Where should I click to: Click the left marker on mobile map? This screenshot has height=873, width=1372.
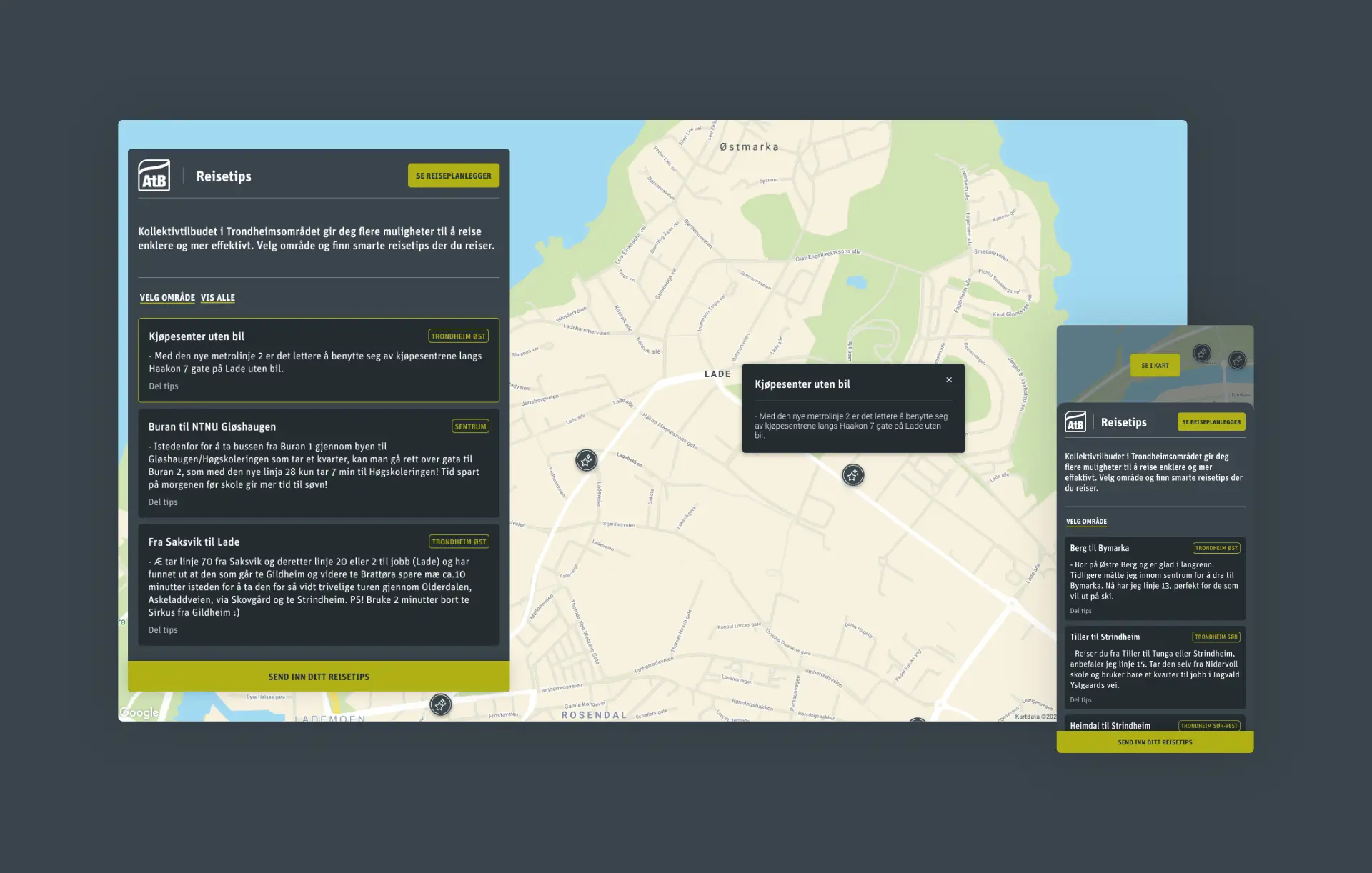click(x=1202, y=353)
